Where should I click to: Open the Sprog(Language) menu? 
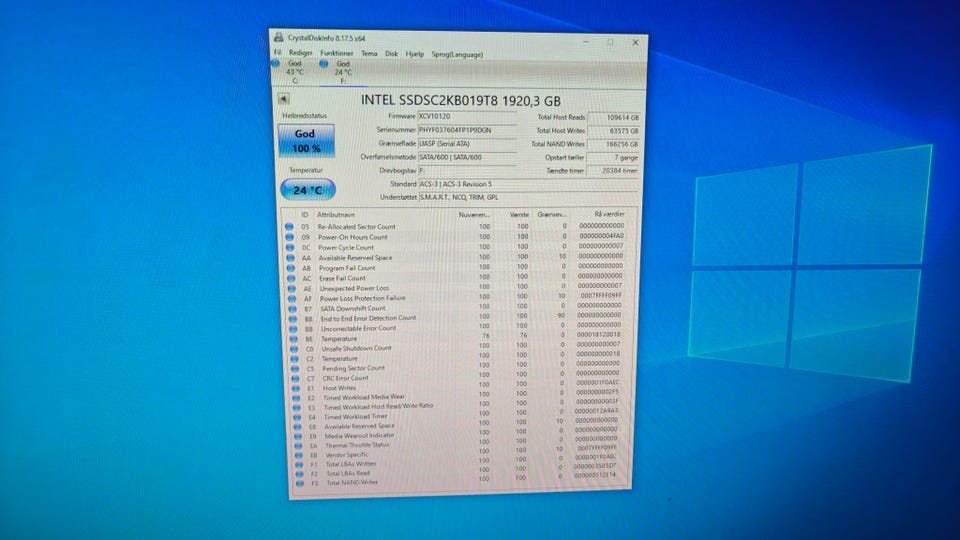click(x=457, y=54)
